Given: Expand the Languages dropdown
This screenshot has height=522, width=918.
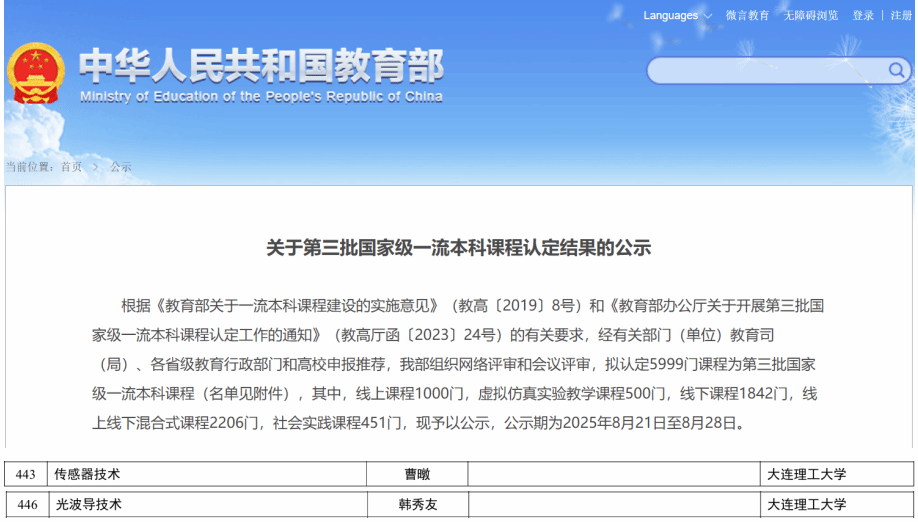Looking at the screenshot, I should (x=677, y=16).
